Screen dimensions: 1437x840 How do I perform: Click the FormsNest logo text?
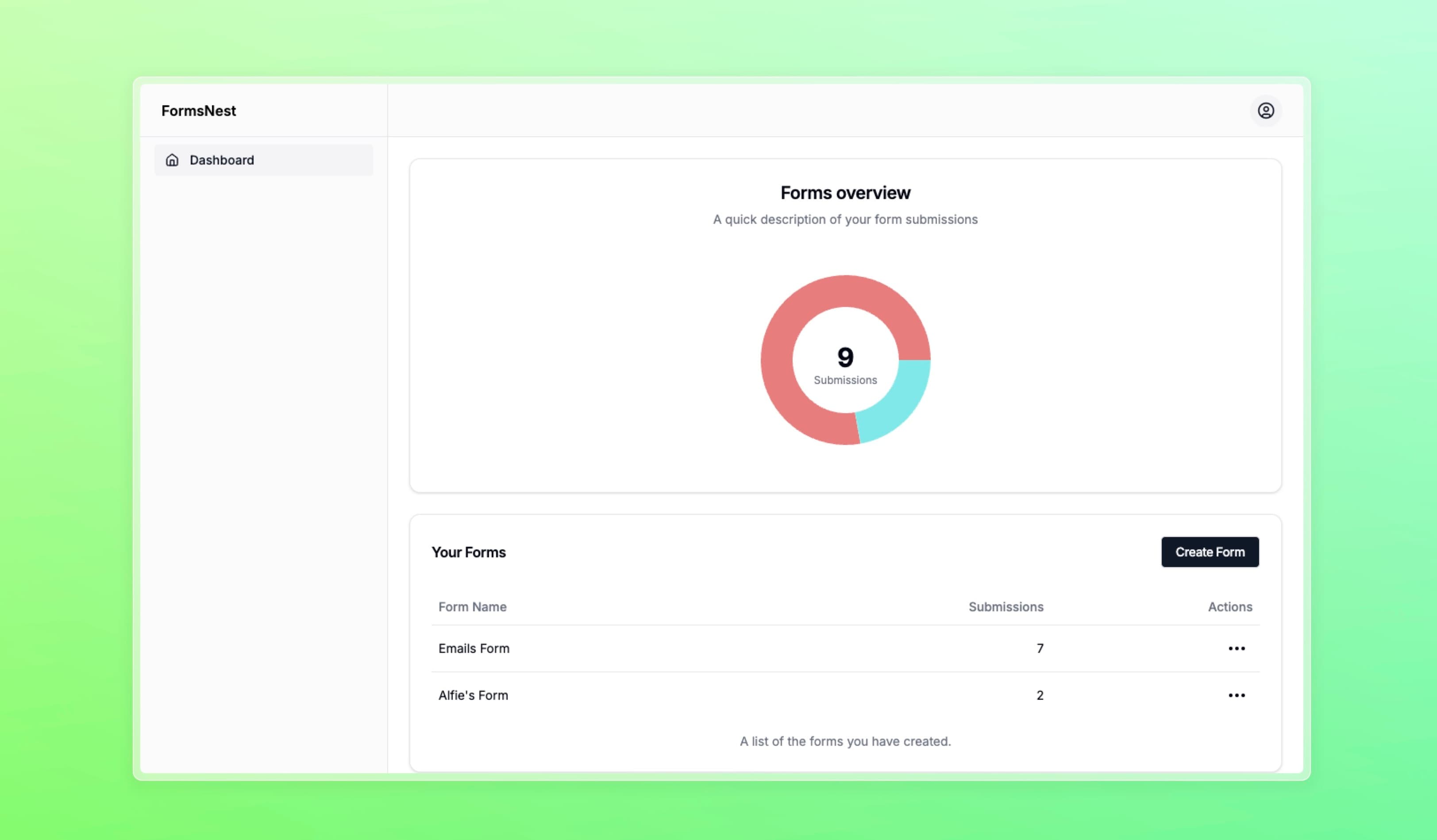tap(198, 111)
